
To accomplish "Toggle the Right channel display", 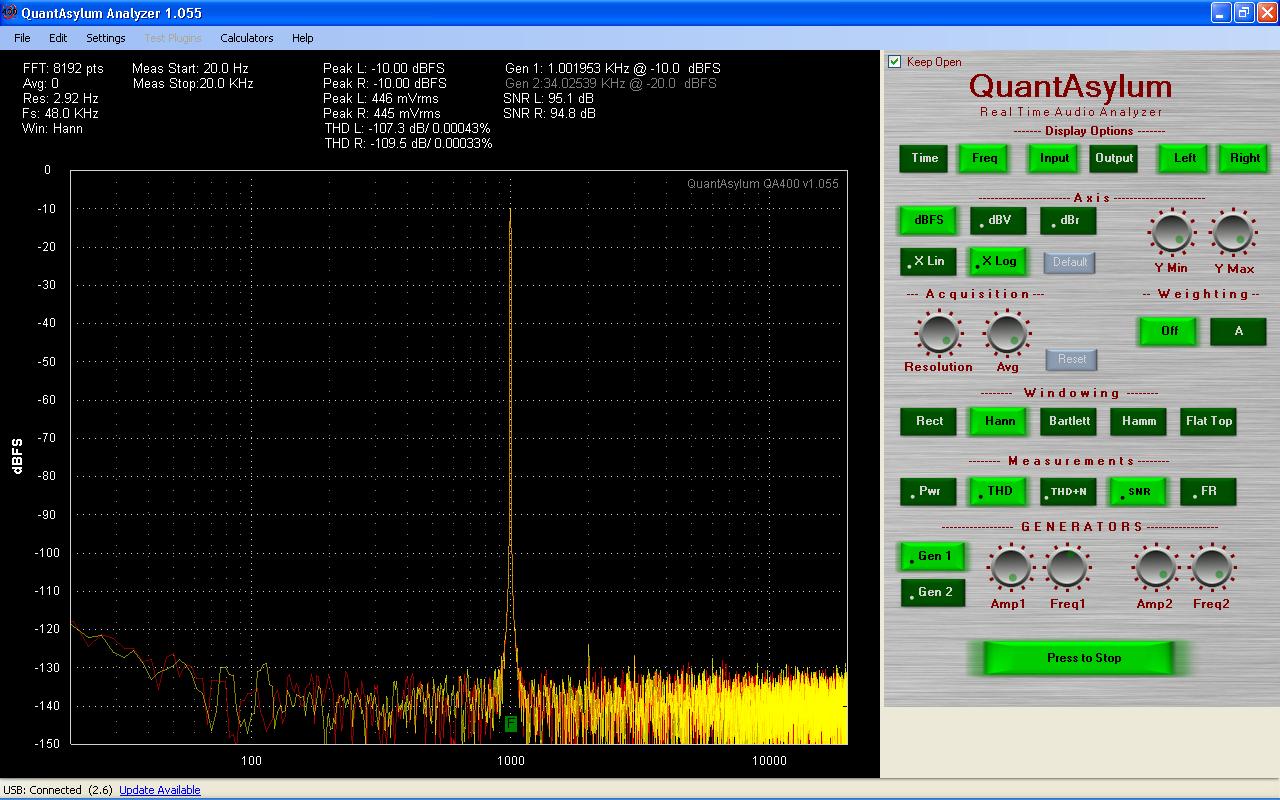I will [1245, 158].
